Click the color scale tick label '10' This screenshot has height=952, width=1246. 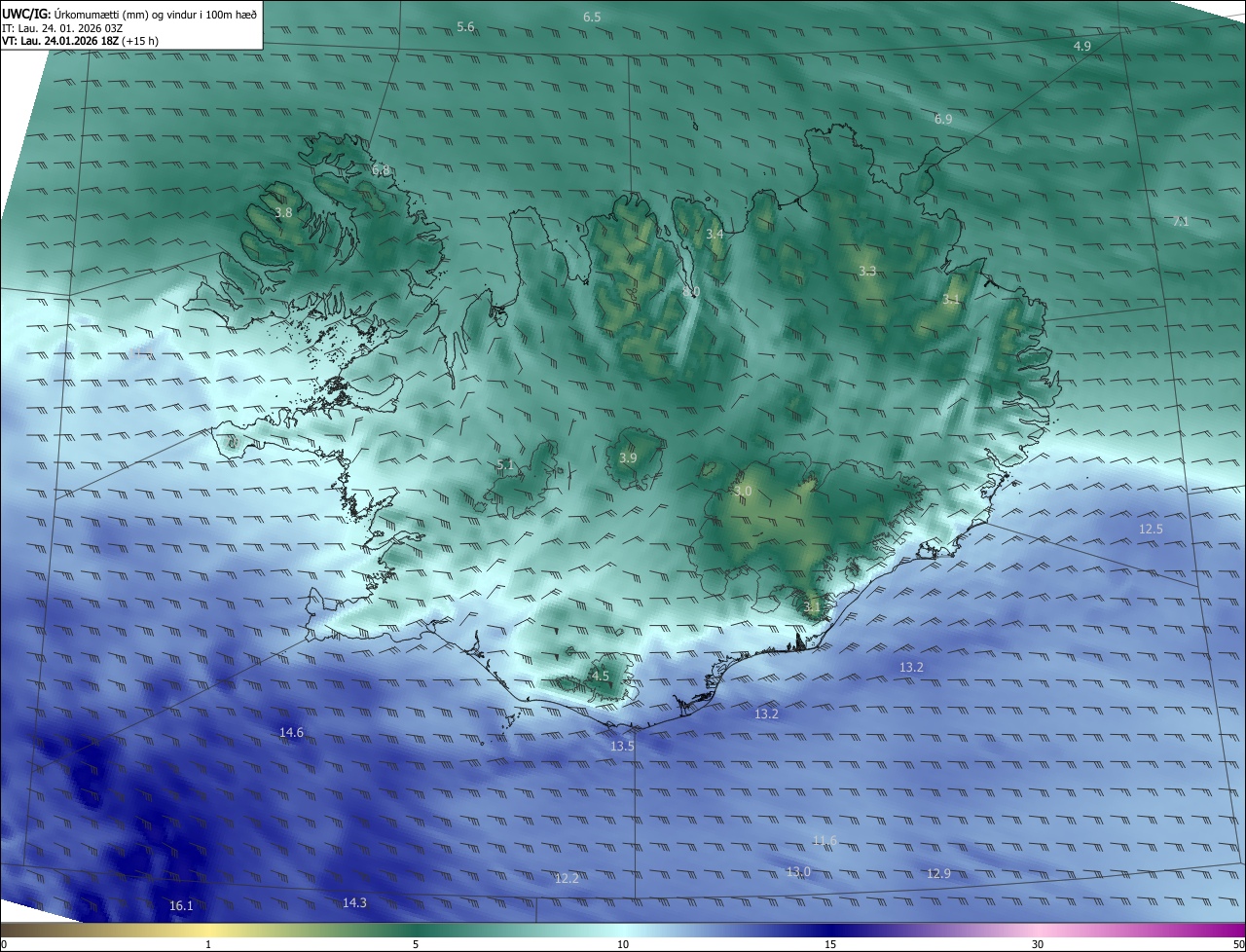coord(623,945)
